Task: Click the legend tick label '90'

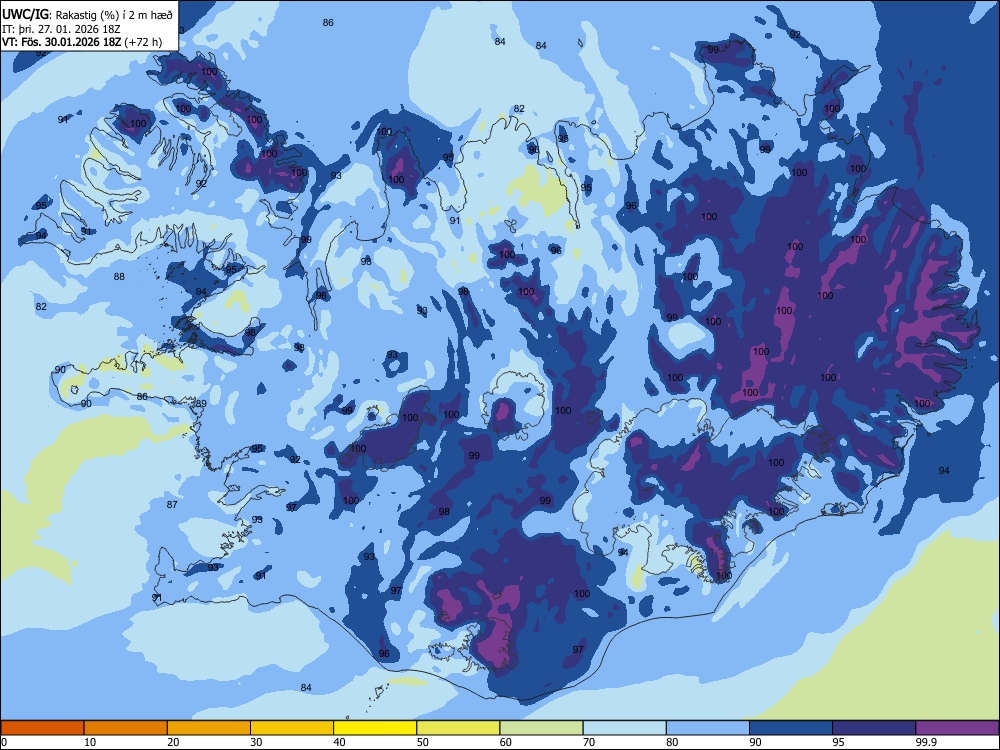Action: coord(755,742)
